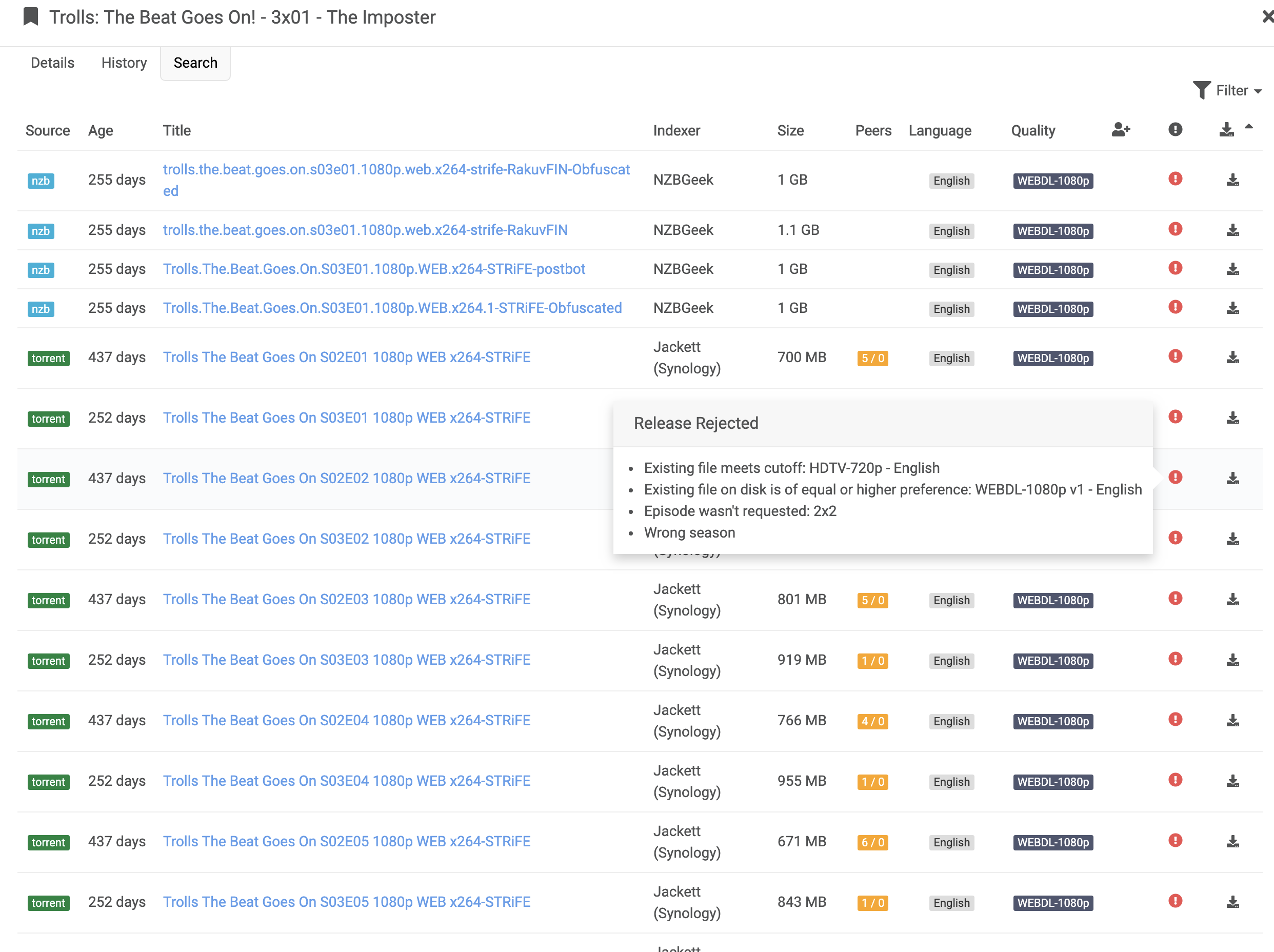Download the trolls.the.beat.goes.on.s03e01 RakuvFIN release
Viewport: 1274px width, 952px height.
tap(1232, 230)
